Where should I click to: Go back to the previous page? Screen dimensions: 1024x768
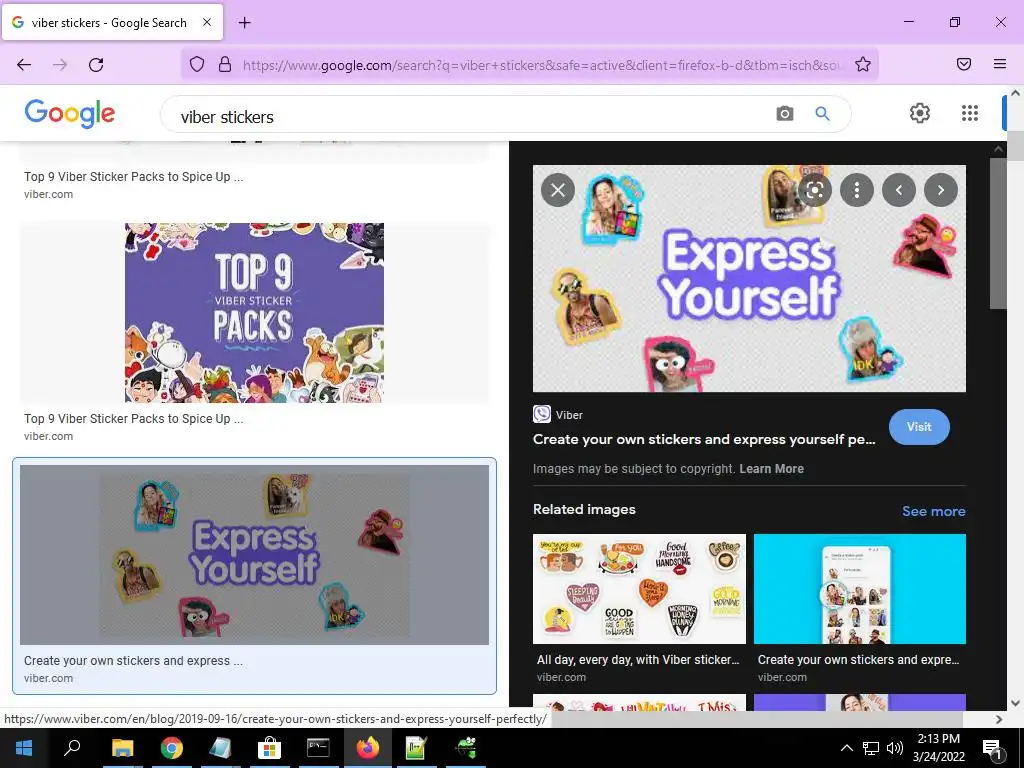pos(24,64)
